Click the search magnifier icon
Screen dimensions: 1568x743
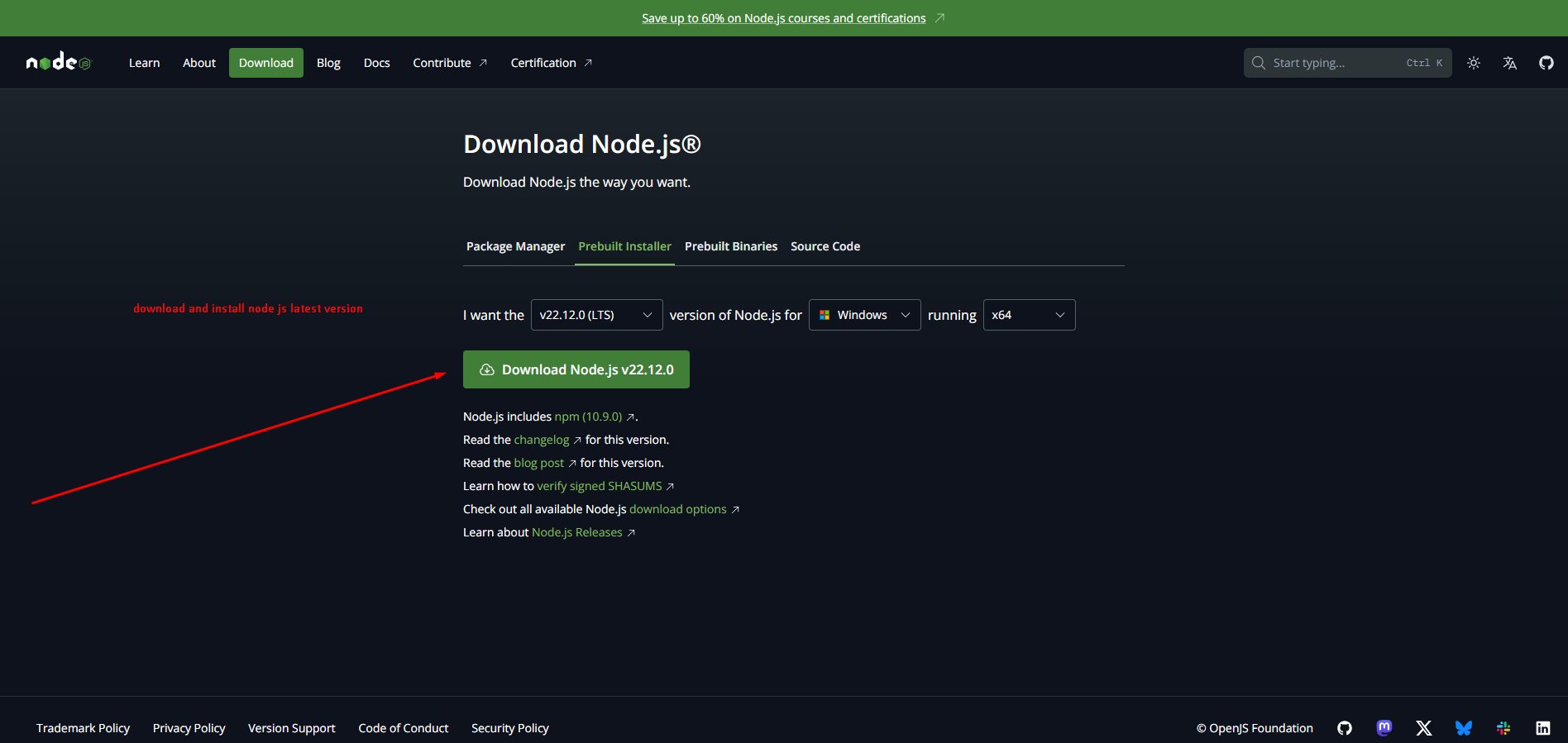coord(1259,63)
